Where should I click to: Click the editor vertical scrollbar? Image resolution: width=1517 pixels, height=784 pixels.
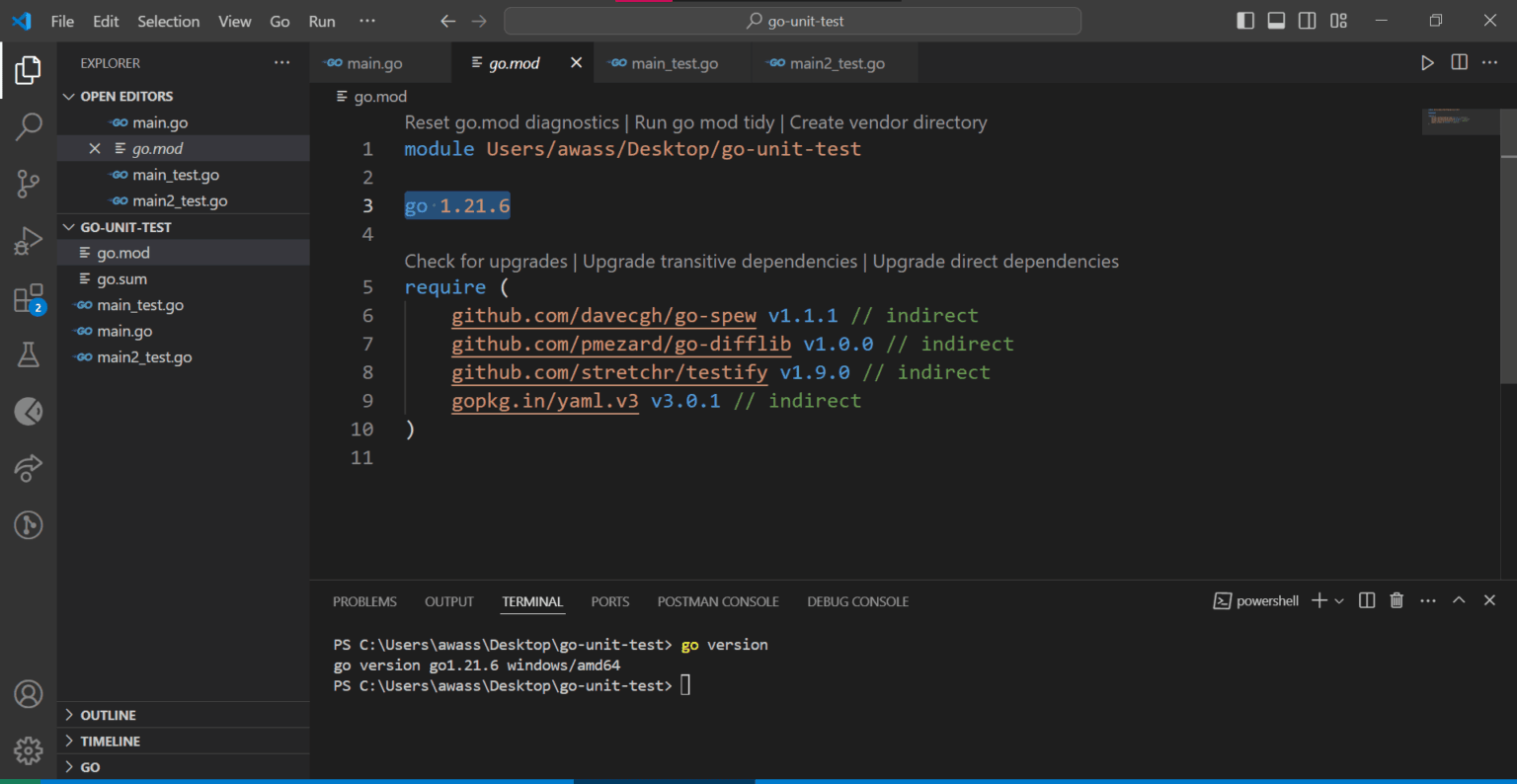pos(1508,269)
